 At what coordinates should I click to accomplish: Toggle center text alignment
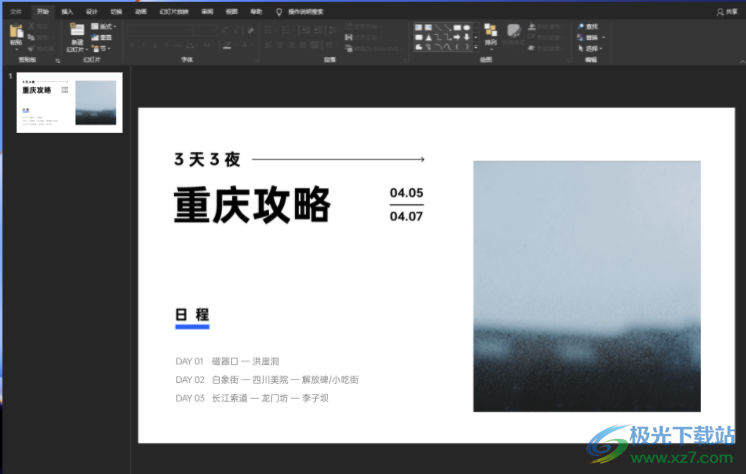[280, 45]
